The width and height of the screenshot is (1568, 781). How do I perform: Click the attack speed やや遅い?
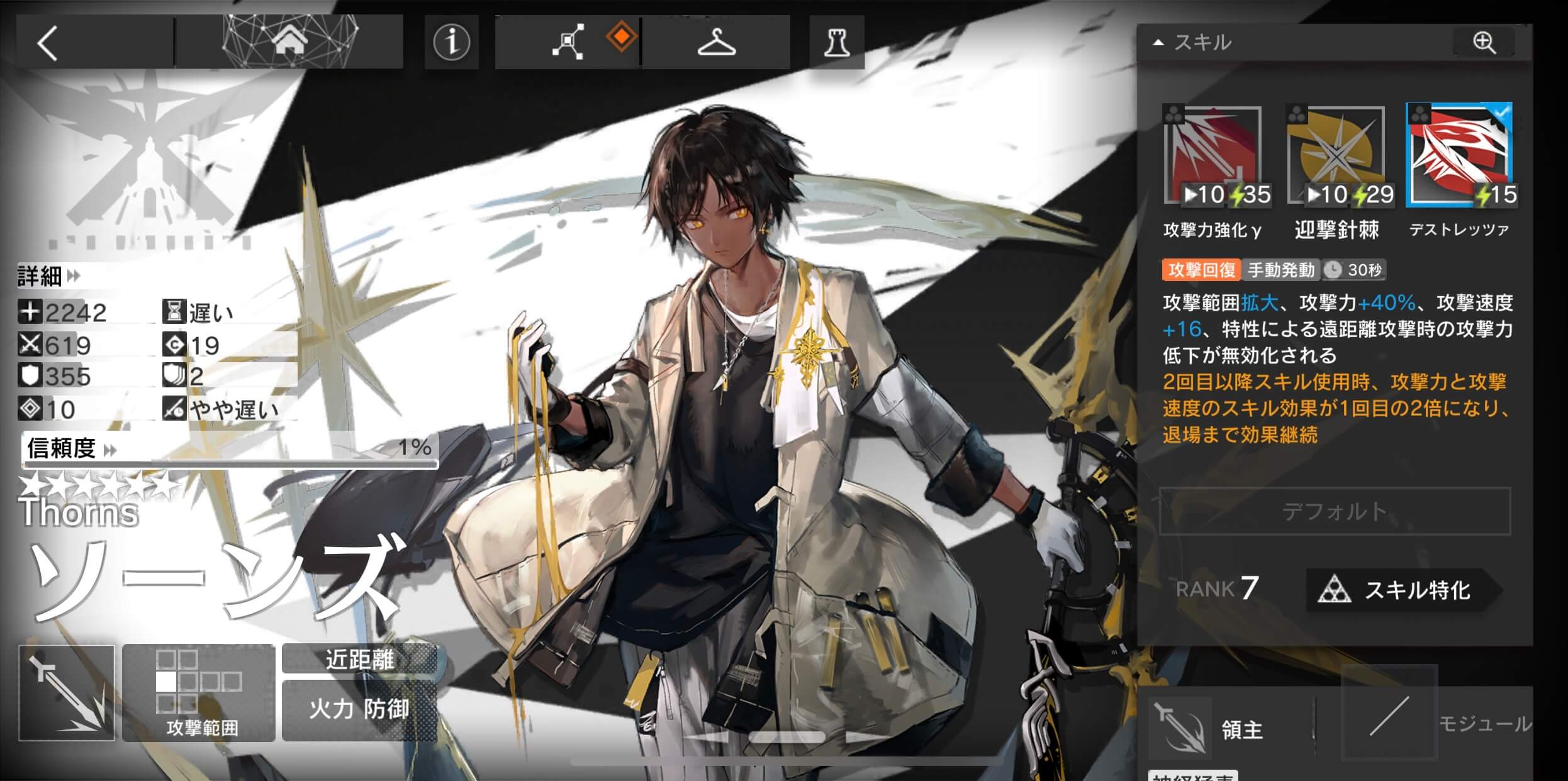click(x=234, y=409)
